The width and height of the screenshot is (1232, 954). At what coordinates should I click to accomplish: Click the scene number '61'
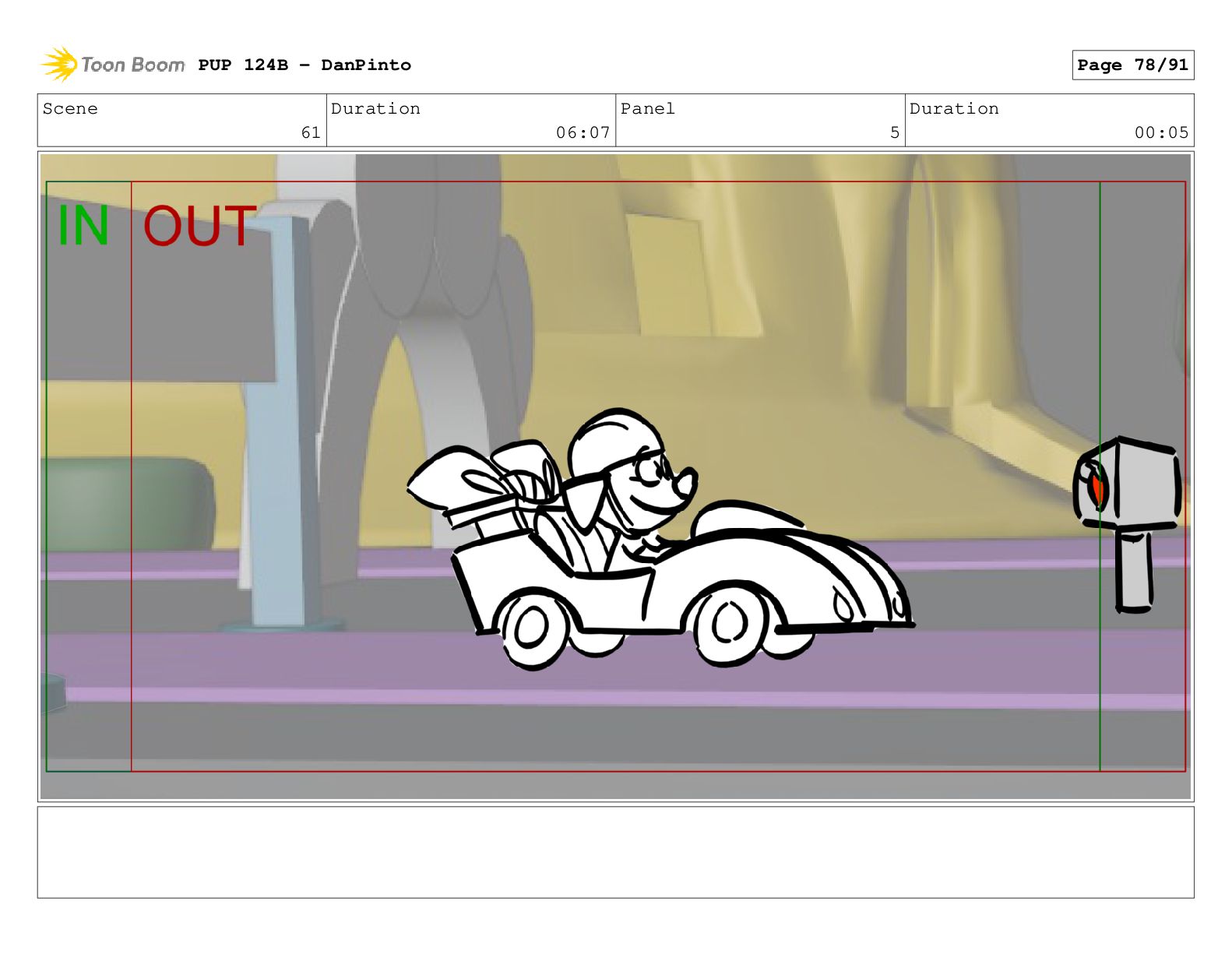click(x=311, y=132)
